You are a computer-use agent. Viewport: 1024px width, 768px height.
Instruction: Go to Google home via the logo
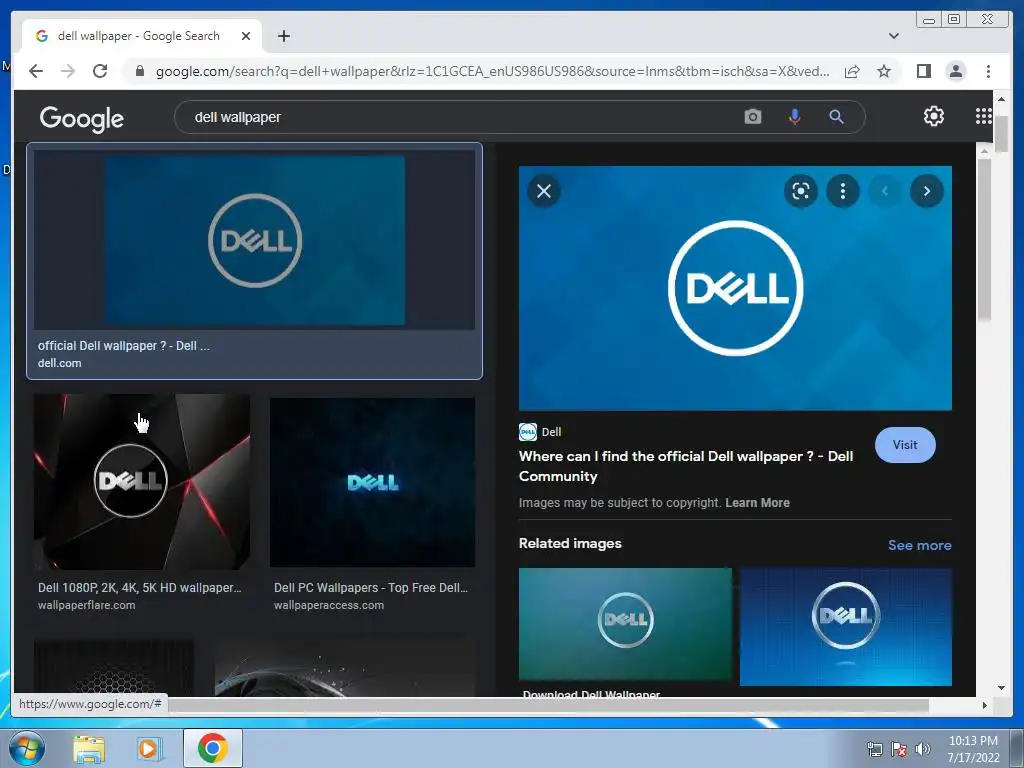82,118
